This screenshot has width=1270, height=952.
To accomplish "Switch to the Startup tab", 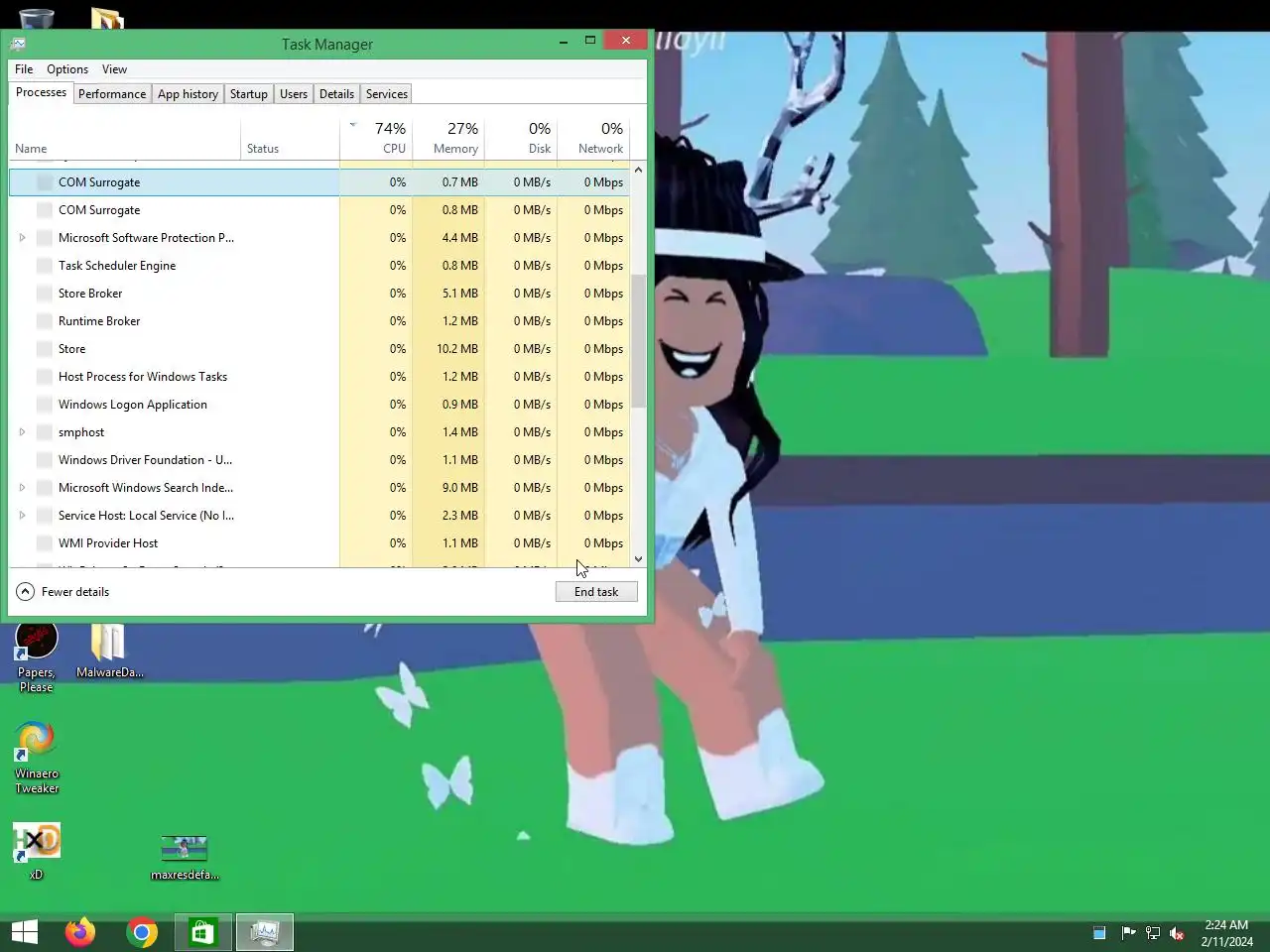I will [249, 94].
